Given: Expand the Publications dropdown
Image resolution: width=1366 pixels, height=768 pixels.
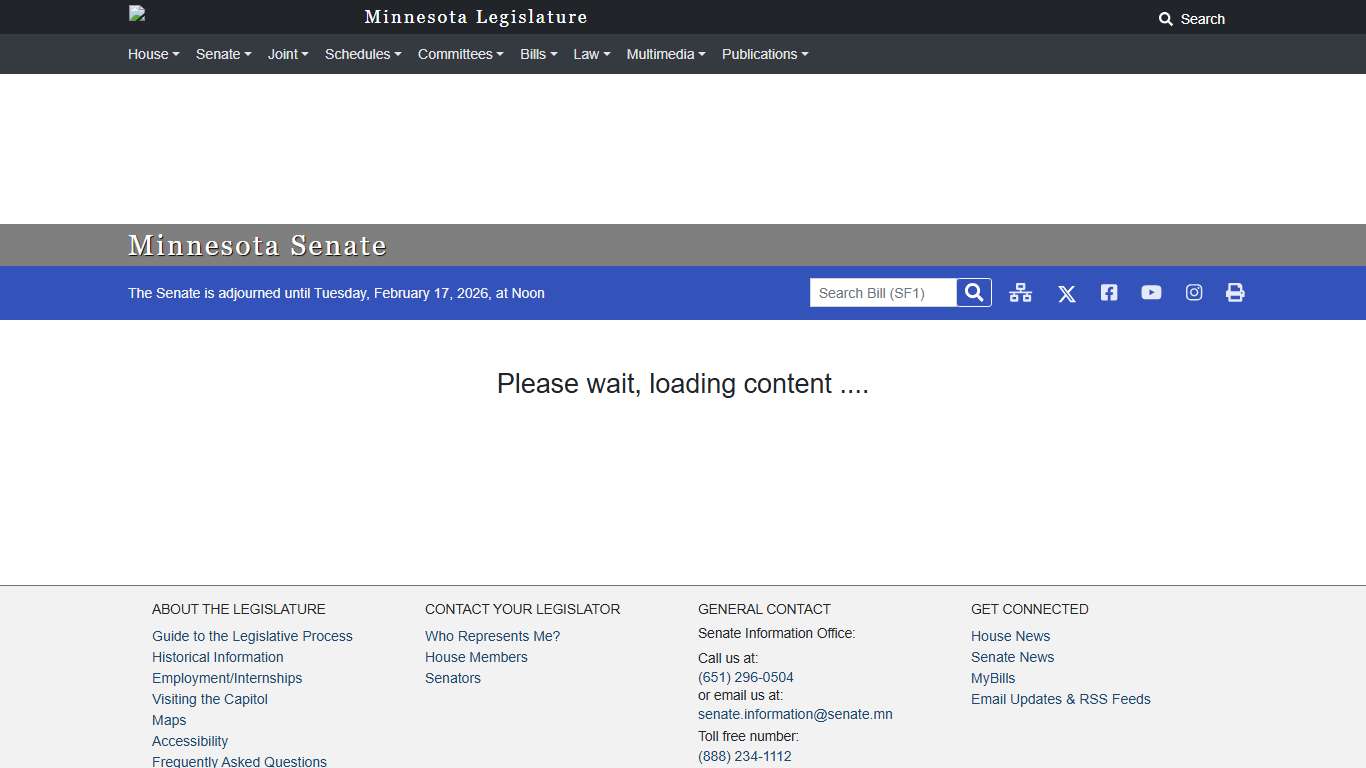Looking at the screenshot, I should pyautogui.click(x=764, y=54).
